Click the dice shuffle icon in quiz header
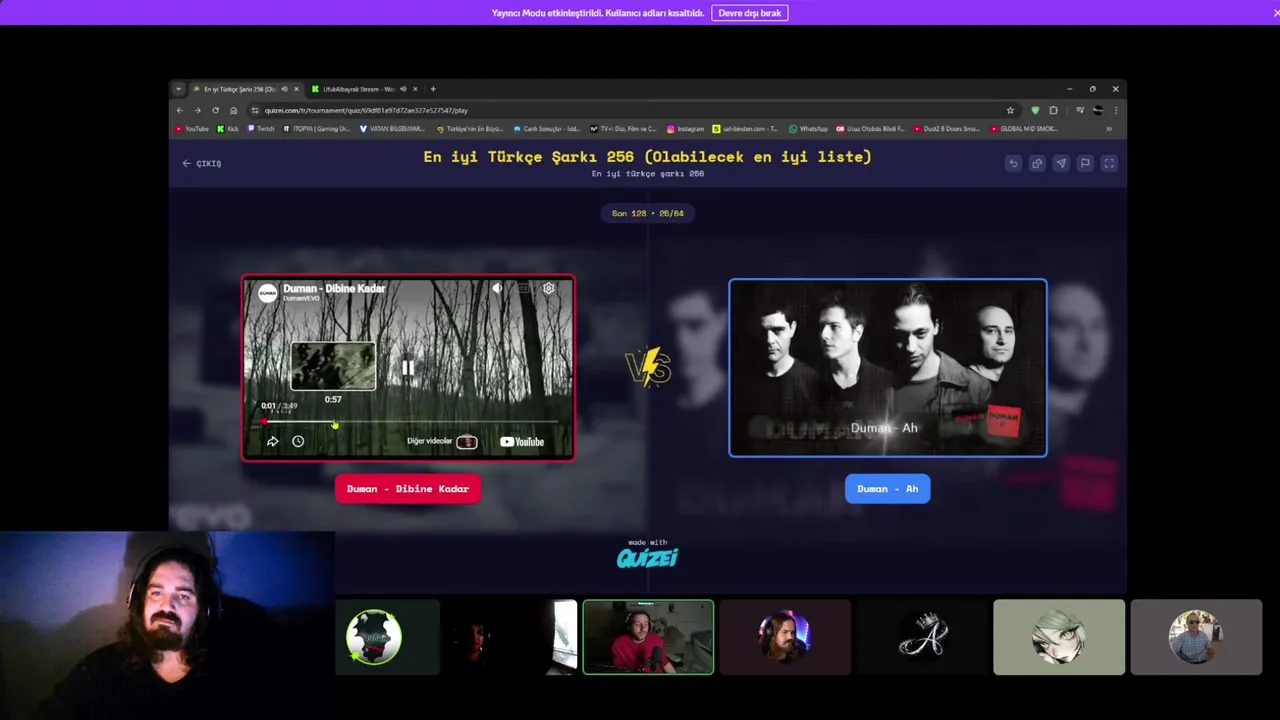1280x720 pixels. pyautogui.click(x=1037, y=163)
